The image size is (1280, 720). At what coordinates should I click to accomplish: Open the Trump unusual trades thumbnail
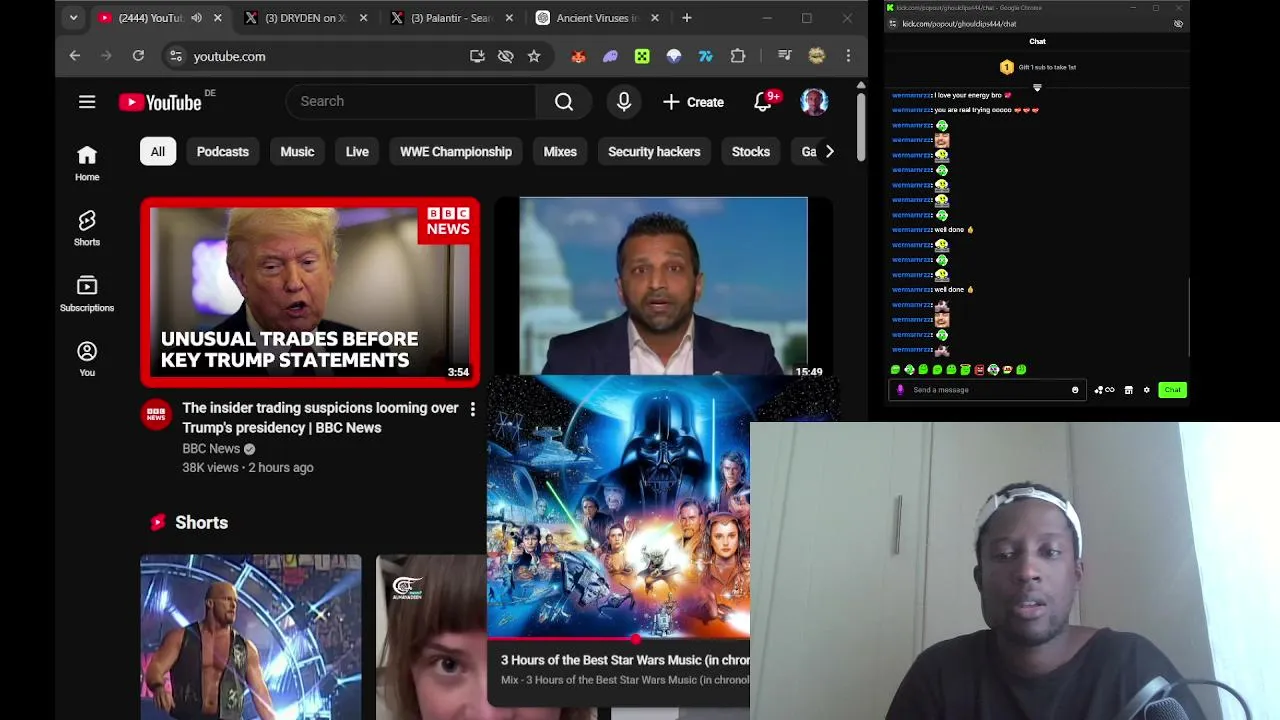click(x=310, y=293)
